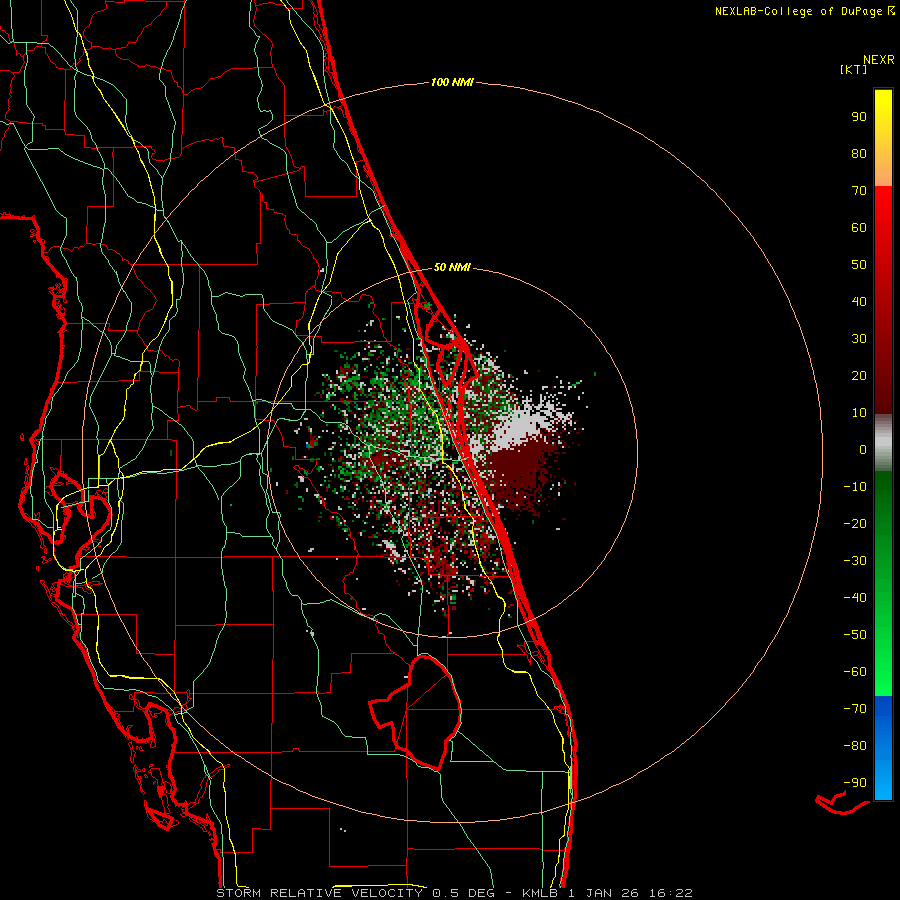The width and height of the screenshot is (900, 900).
Task: Click the -50 knots scale value
Action: click(x=855, y=634)
